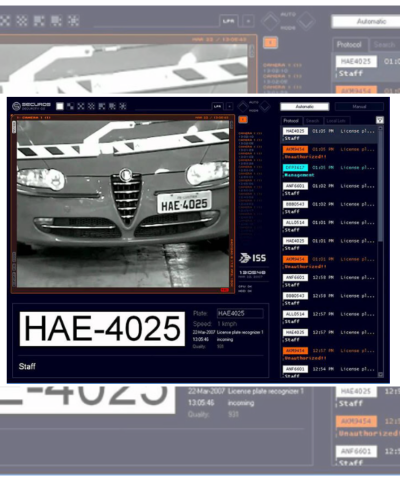This screenshot has height=480, width=400.
Task: Switch to Manual mode
Action: (359, 107)
